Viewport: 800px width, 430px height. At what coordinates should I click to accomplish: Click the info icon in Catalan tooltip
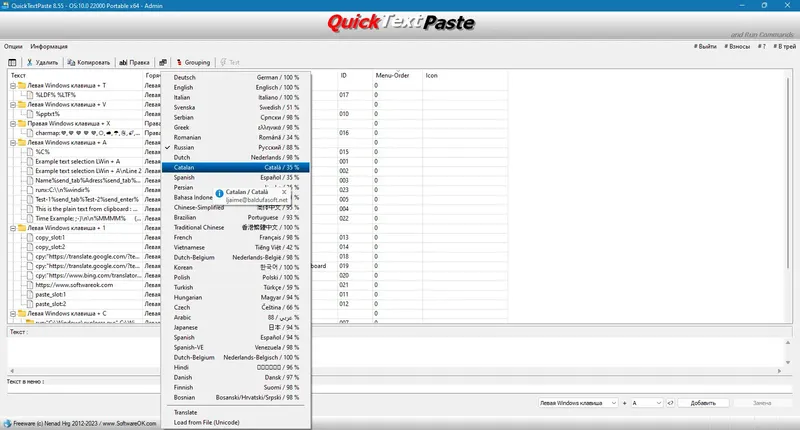219,193
